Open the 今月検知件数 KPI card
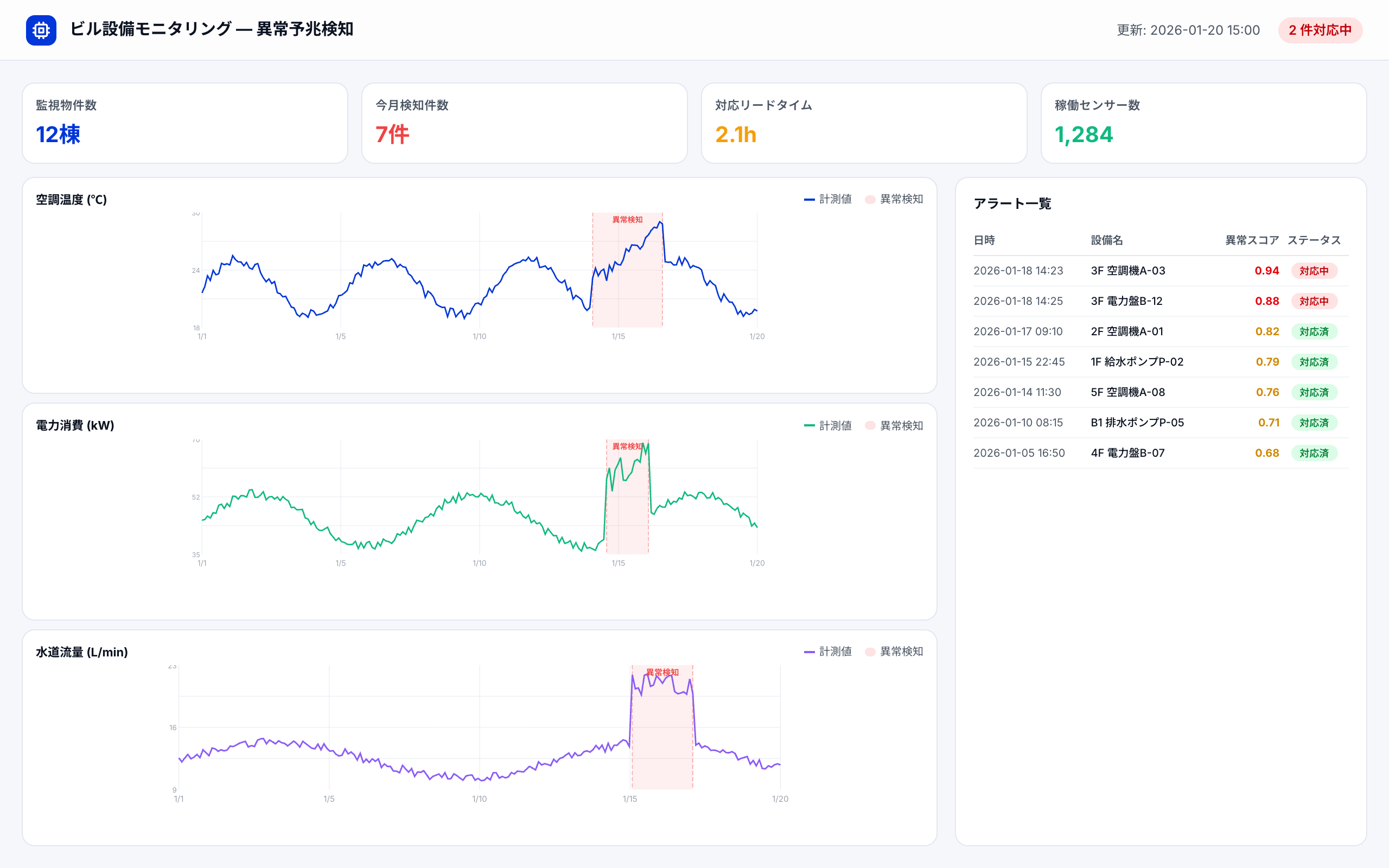This screenshot has height=868, width=1389. tap(524, 123)
